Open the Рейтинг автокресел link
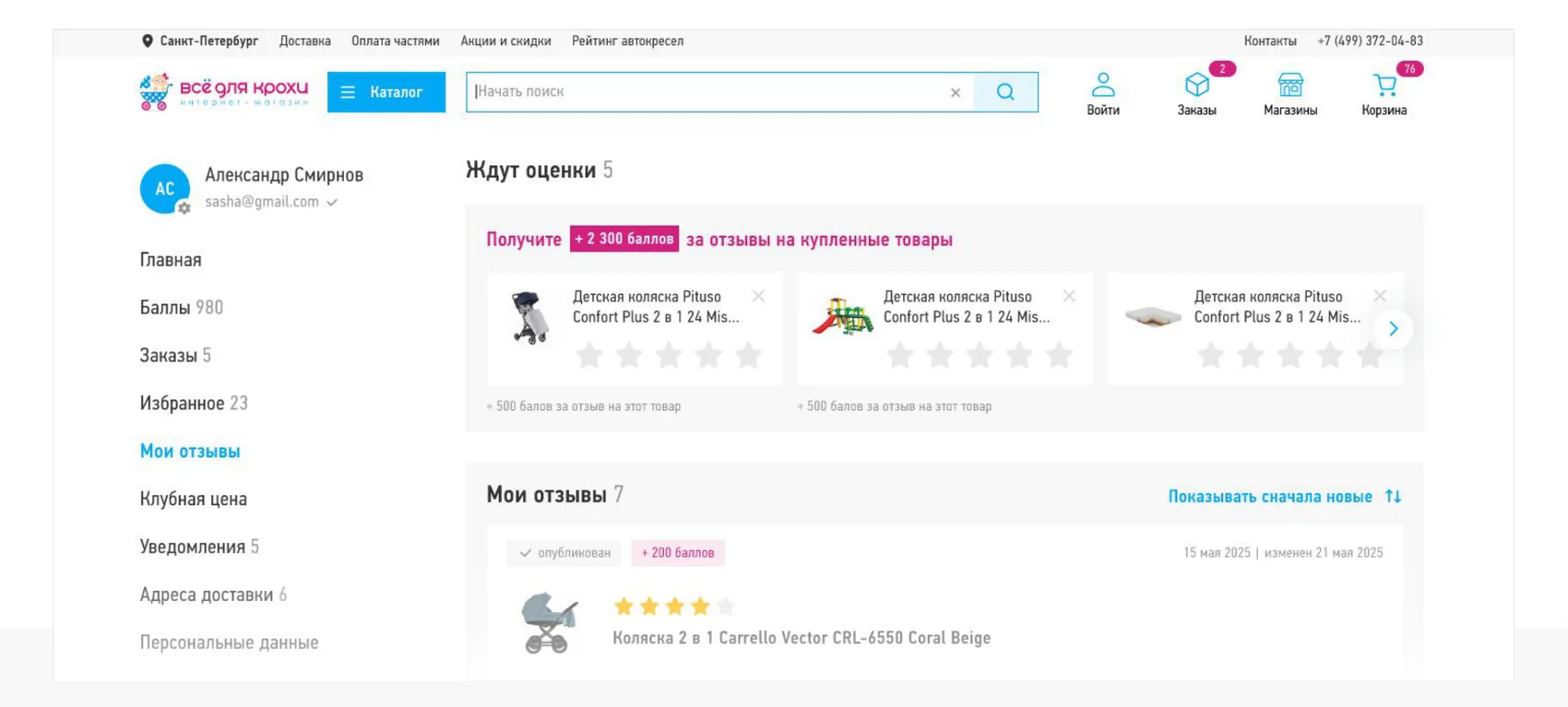1568x707 pixels. pyautogui.click(x=627, y=41)
